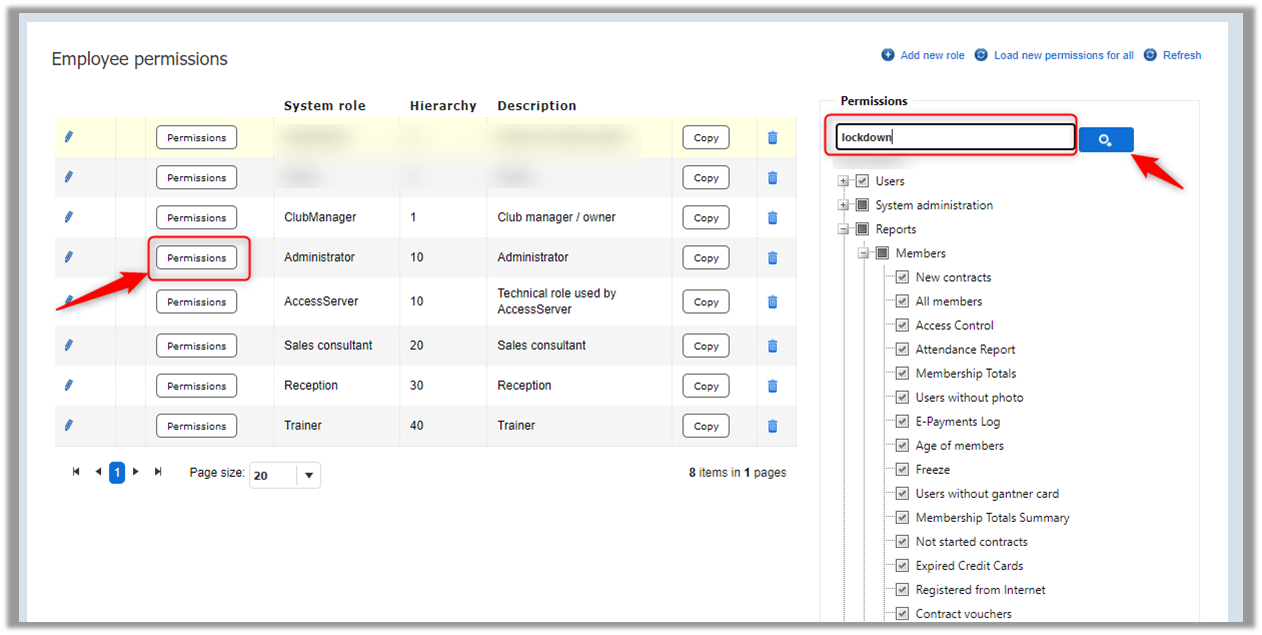Viewport: 1262px width, 635px height.
Task: Click the pencil edit icon for ClubManager
Action: [69, 217]
